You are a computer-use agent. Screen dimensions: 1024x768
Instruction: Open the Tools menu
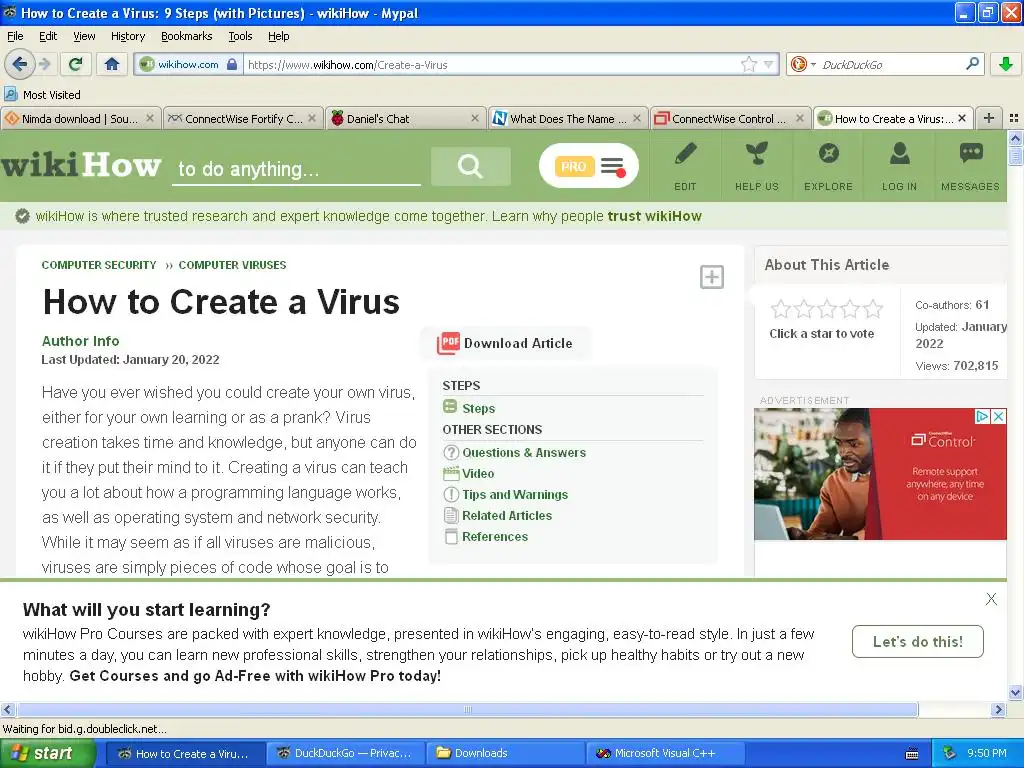pos(240,36)
